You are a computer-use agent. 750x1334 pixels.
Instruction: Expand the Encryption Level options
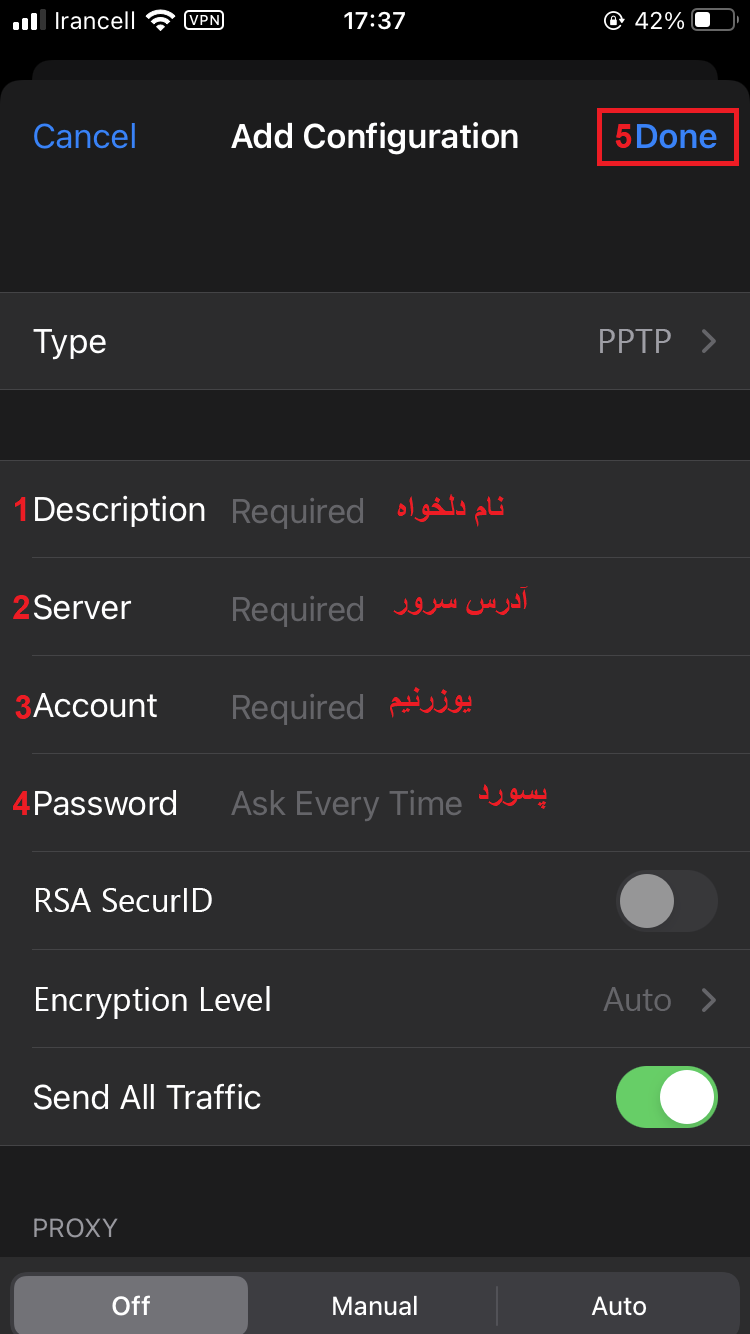coord(660,1000)
